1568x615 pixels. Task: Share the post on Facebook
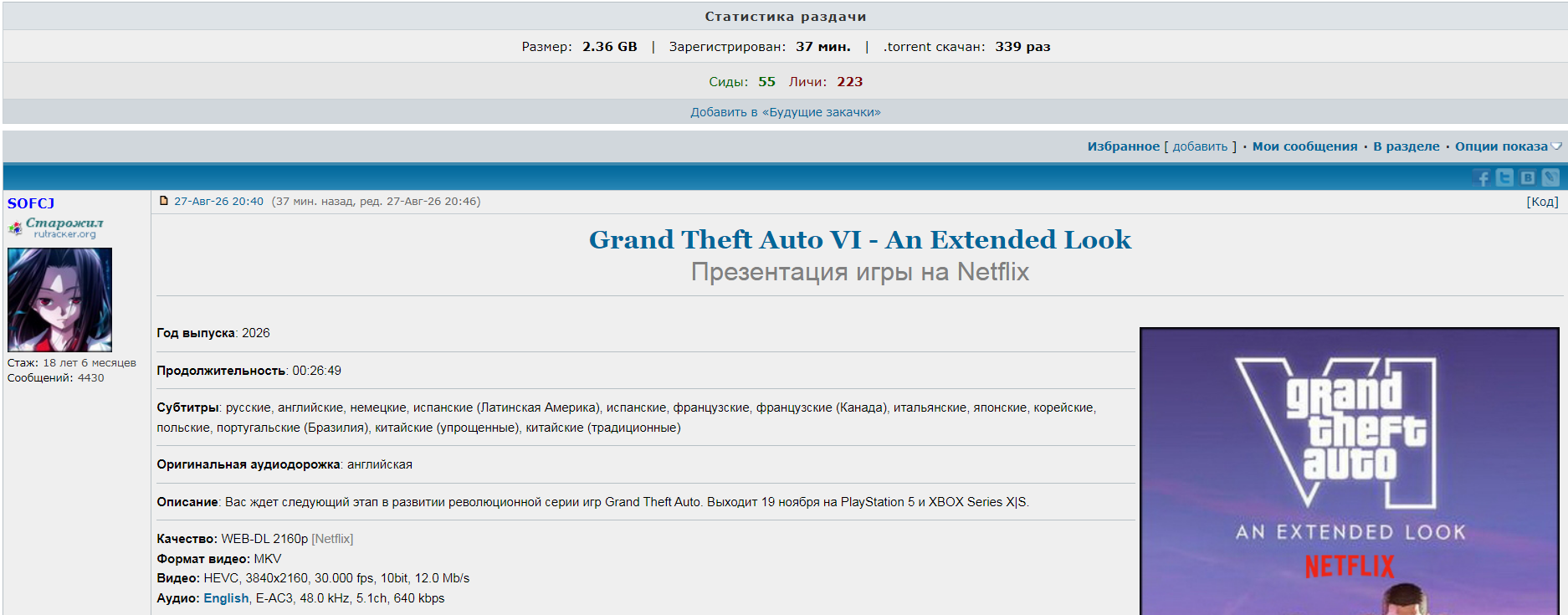tap(1482, 177)
